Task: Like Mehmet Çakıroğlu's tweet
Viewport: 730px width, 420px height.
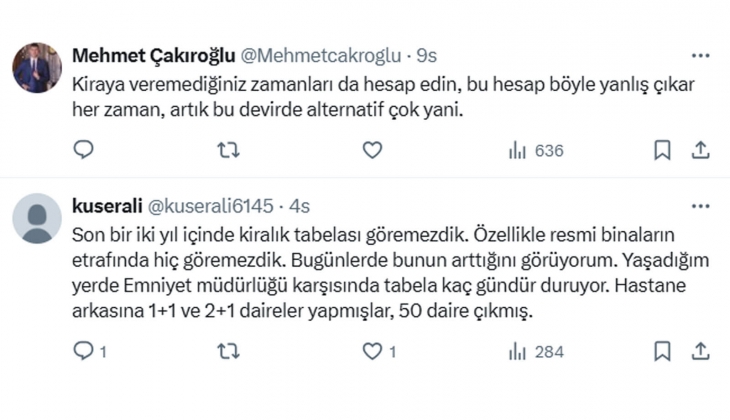Action: [372, 150]
